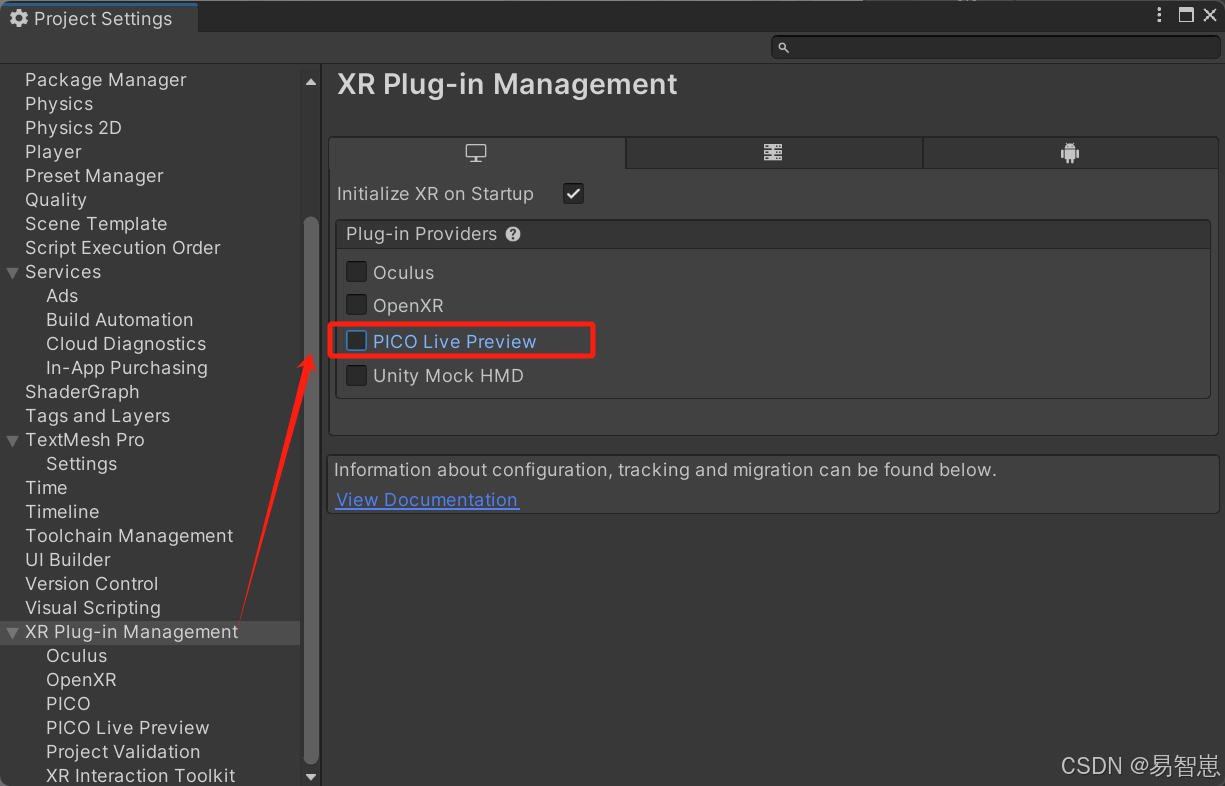Select the TextMesh Pro category
This screenshot has height=786, width=1225.
(x=85, y=440)
